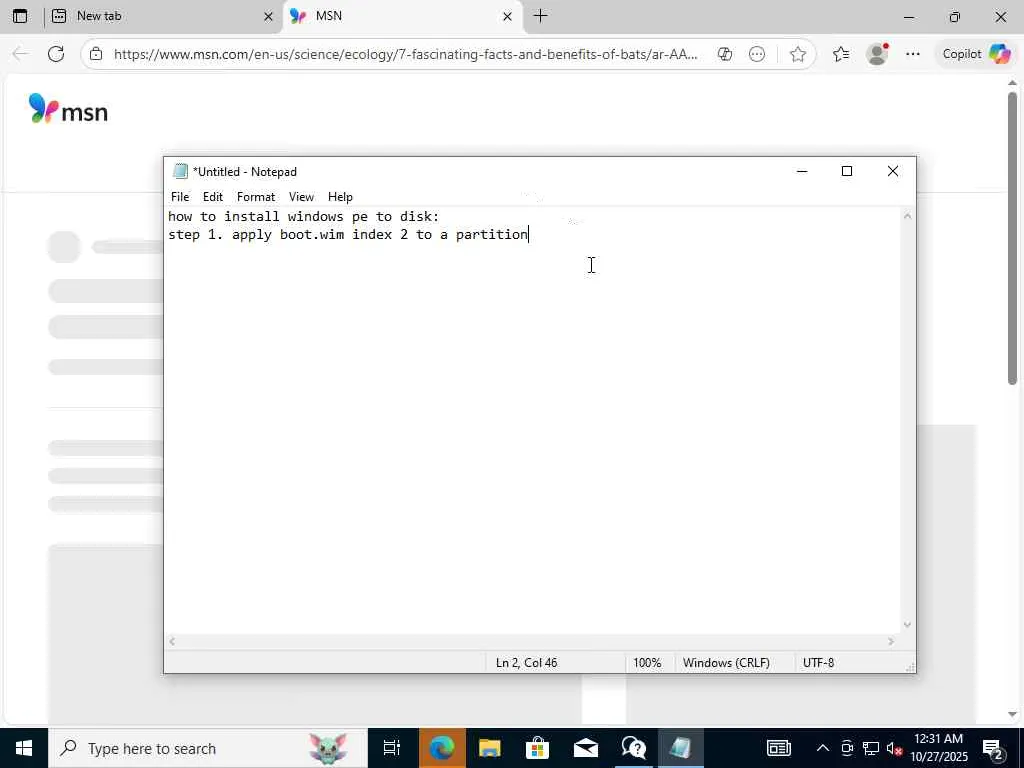Close the Notepad window

893,171
